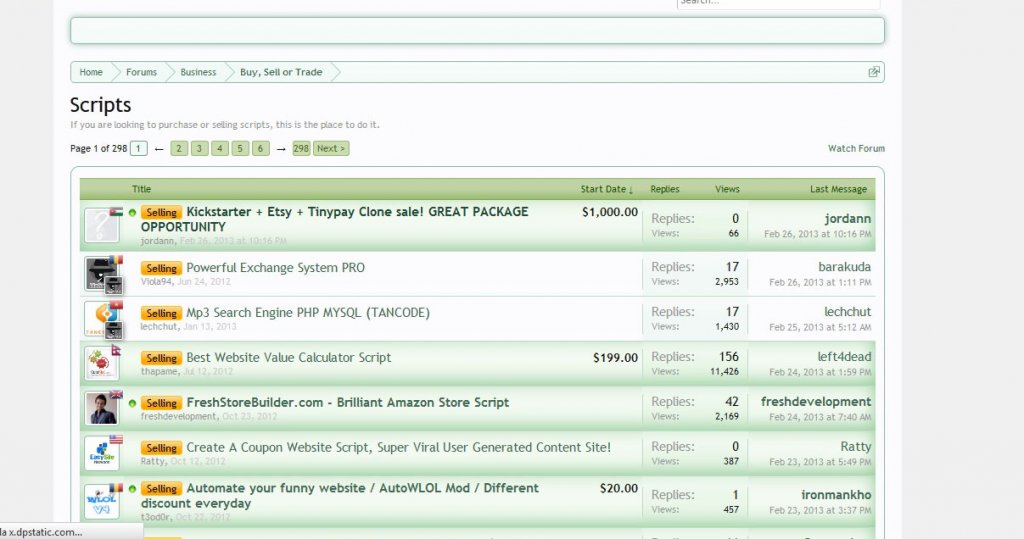Sort thread list by Replies column
1024x539 pixels.
pos(664,189)
